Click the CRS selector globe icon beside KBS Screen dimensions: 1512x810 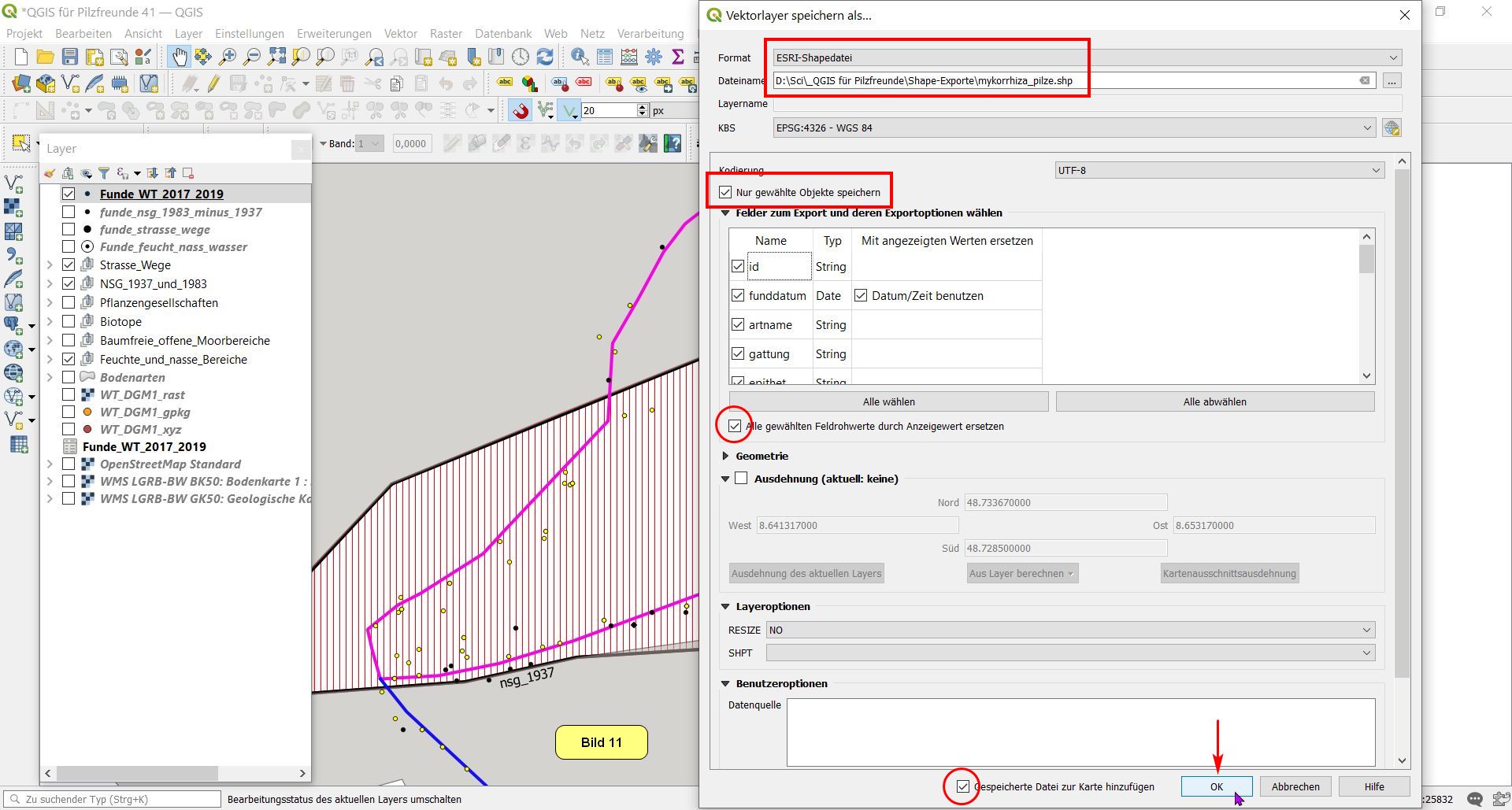point(1392,128)
